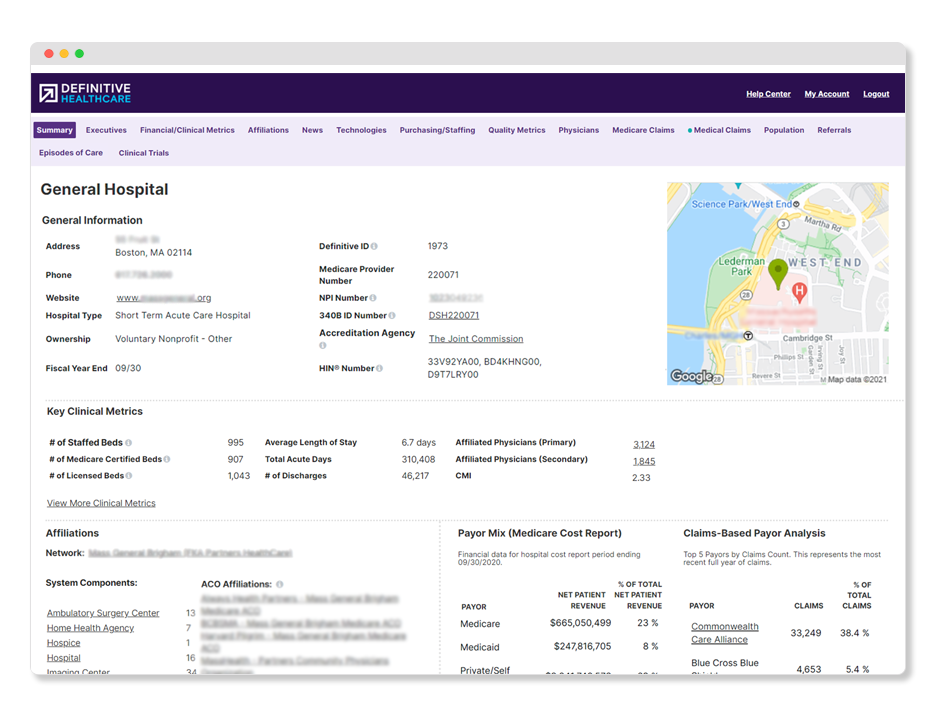Click the Logout link
The width and height of the screenshot is (940, 720).
[x=876, y=94]
